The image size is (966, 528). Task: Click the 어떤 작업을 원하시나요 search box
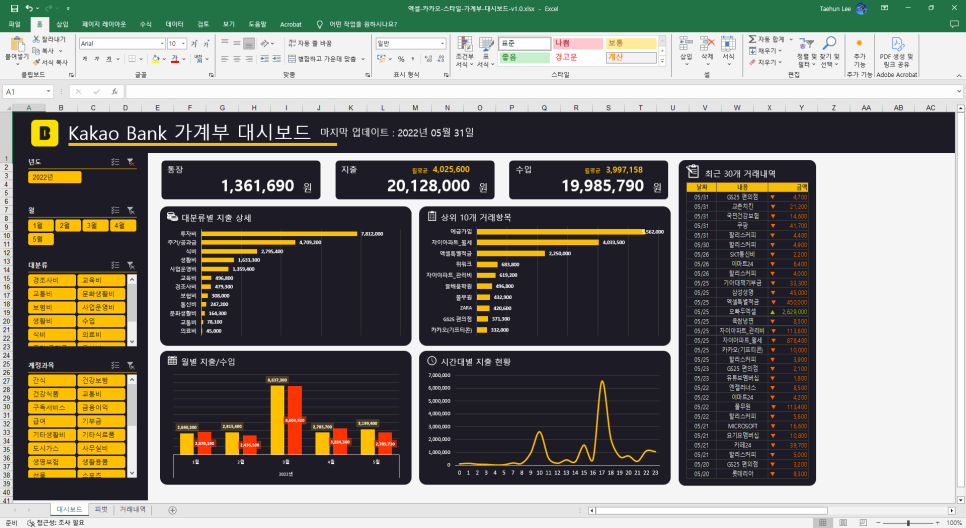click(x=363, y=25)
